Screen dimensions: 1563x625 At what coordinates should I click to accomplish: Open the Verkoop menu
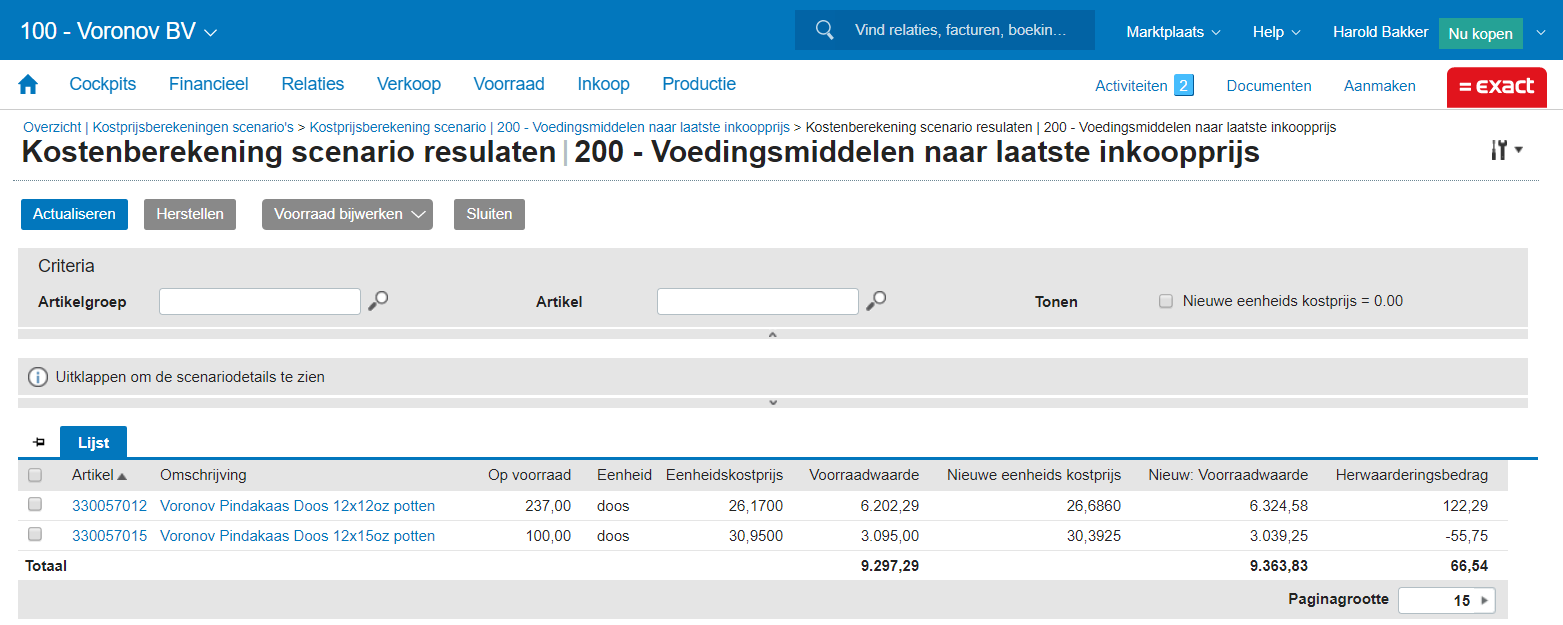(409, 84)
